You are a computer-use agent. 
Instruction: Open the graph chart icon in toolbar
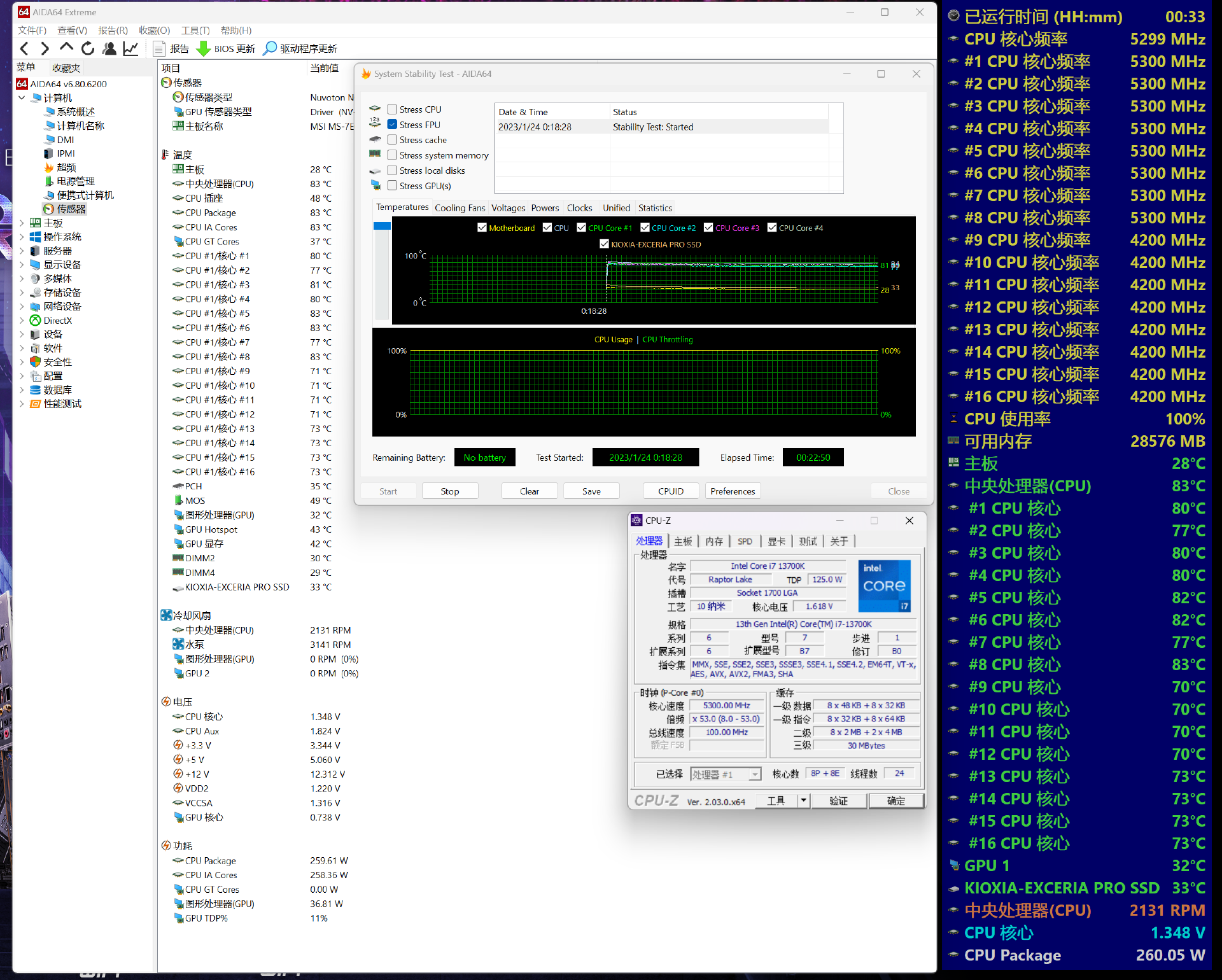130,48
